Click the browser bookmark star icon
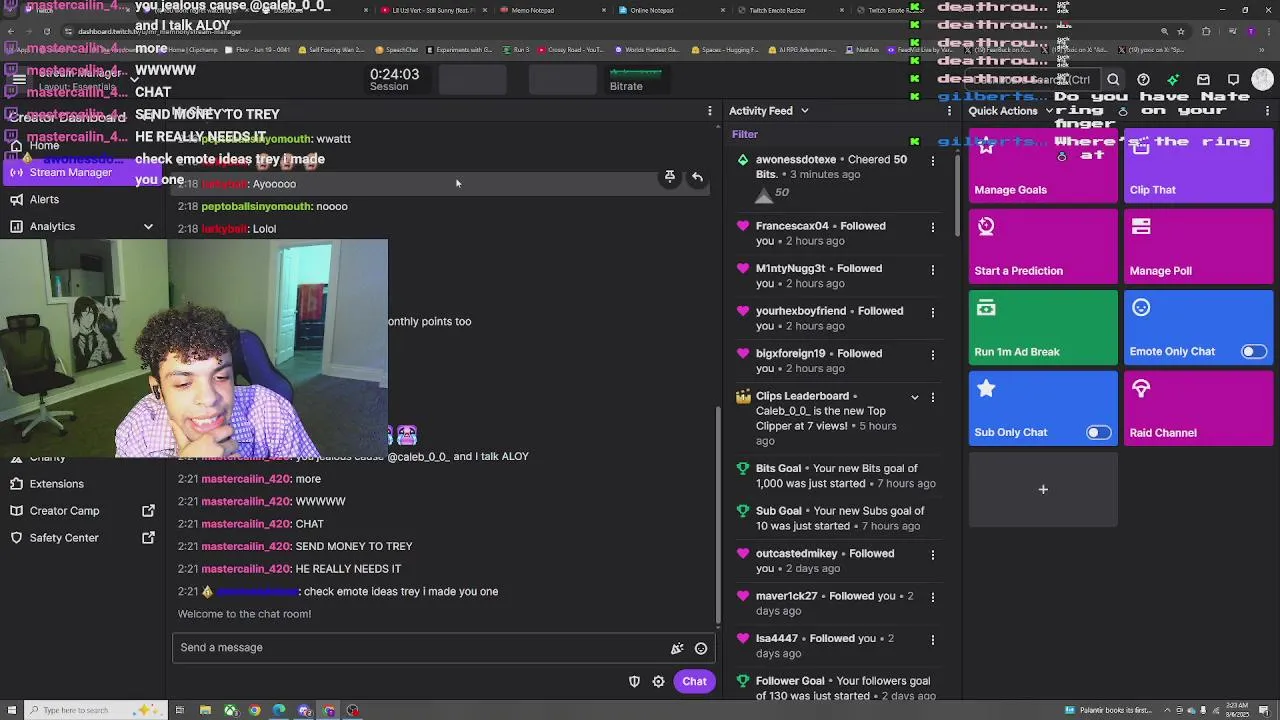Viewport: 1280px width, 720px height. point(1181,31)
